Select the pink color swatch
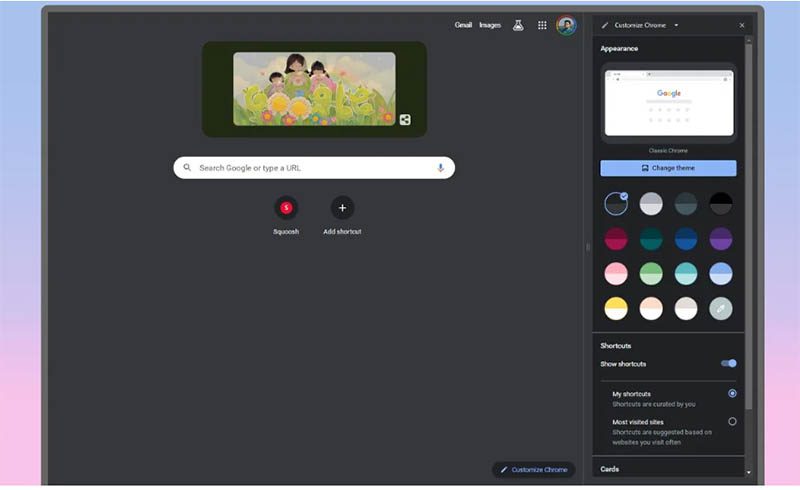Screen dimensions: 800x490 pos(616,274)
